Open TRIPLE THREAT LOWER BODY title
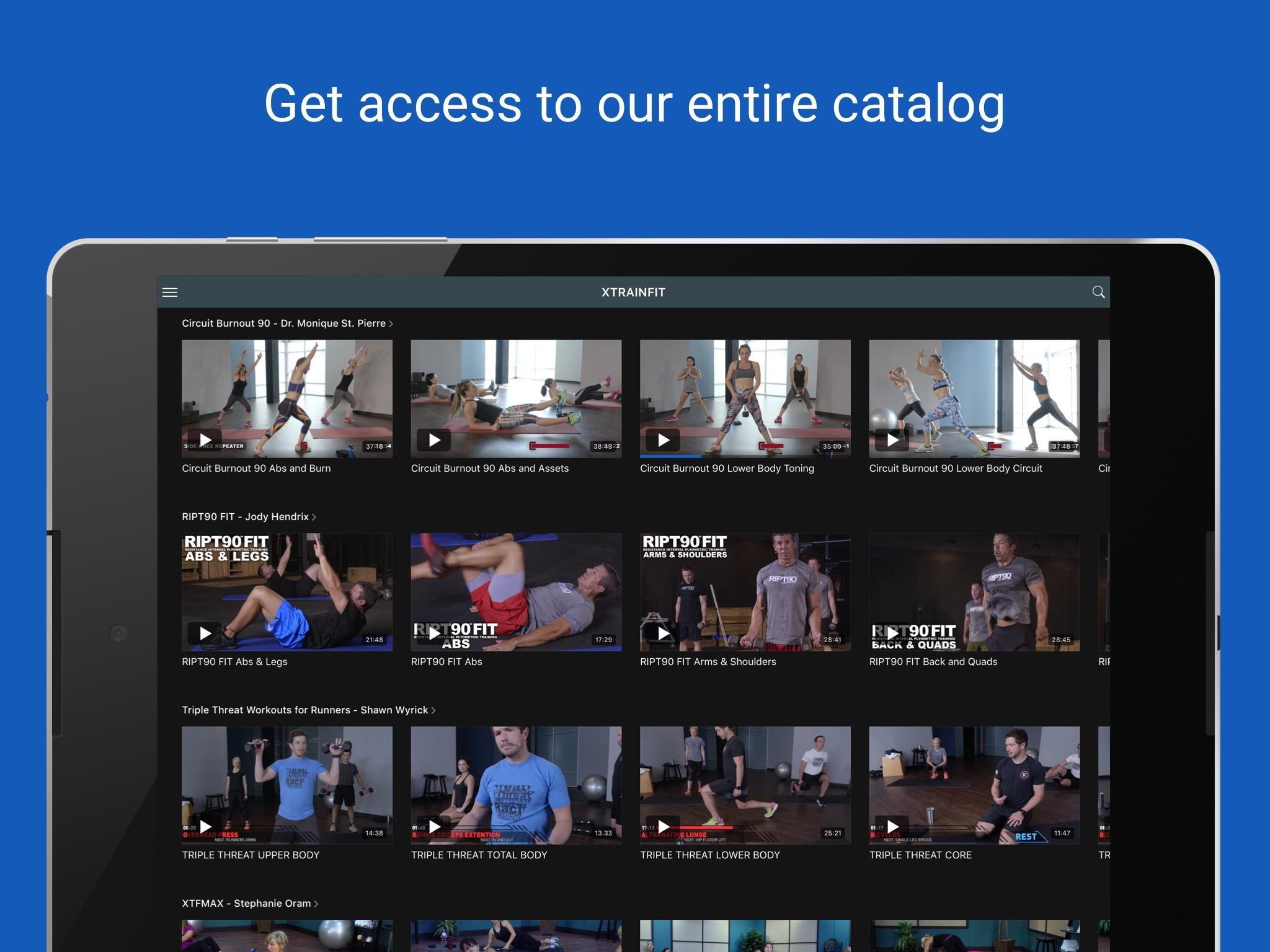The height and width of the screenshot is (952, 1270). 710,855
